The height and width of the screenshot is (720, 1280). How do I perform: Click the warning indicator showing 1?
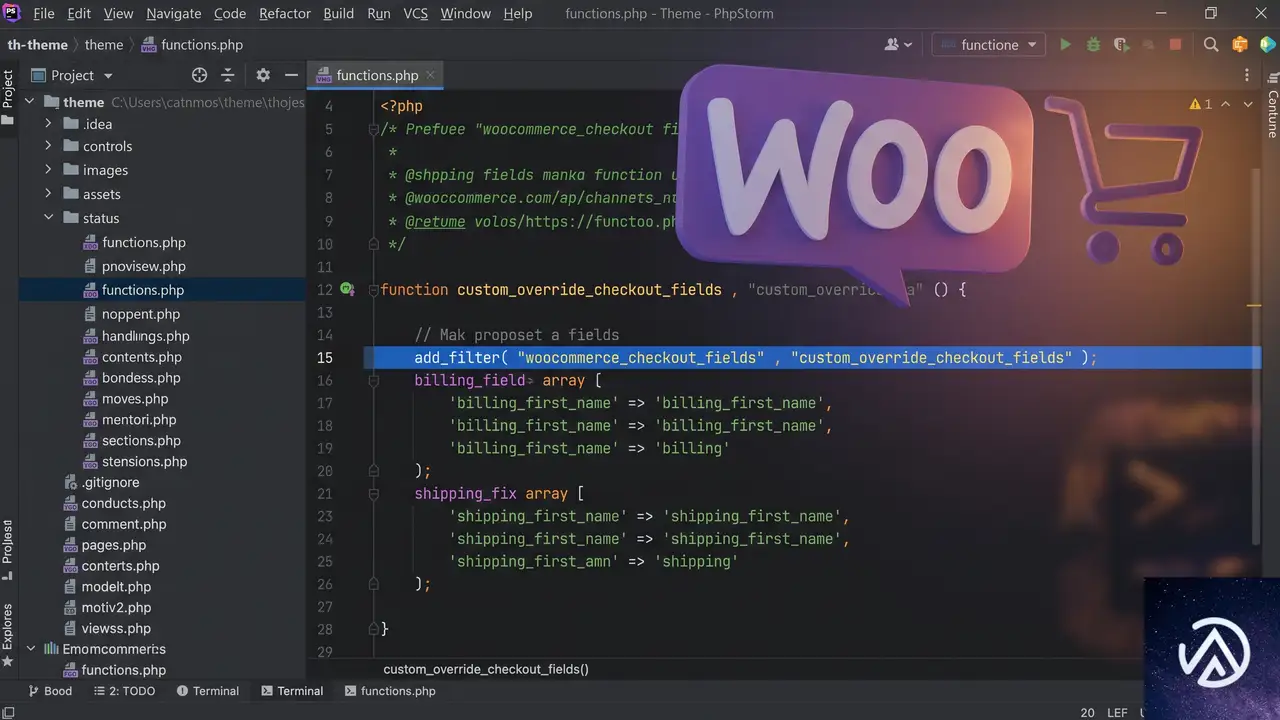pyautogui.click(x=1200, y=104)
